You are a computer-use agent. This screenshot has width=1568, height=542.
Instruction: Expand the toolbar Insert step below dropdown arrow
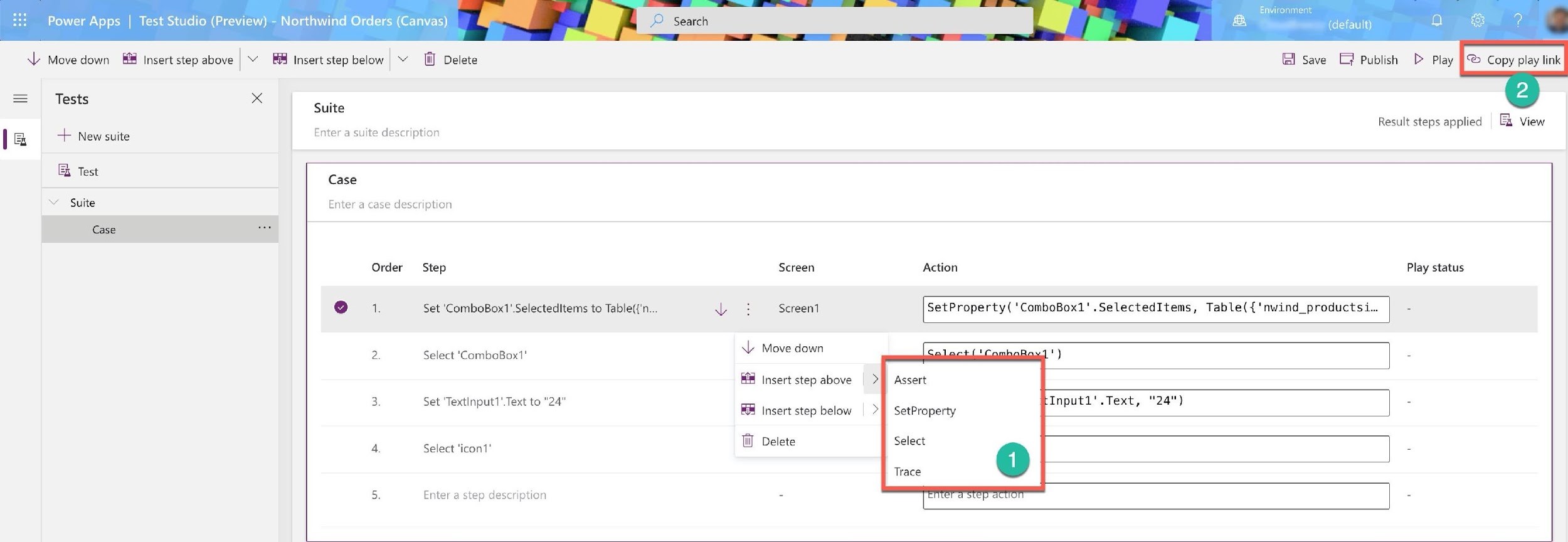pyautogui.click(x=403, y=60)
